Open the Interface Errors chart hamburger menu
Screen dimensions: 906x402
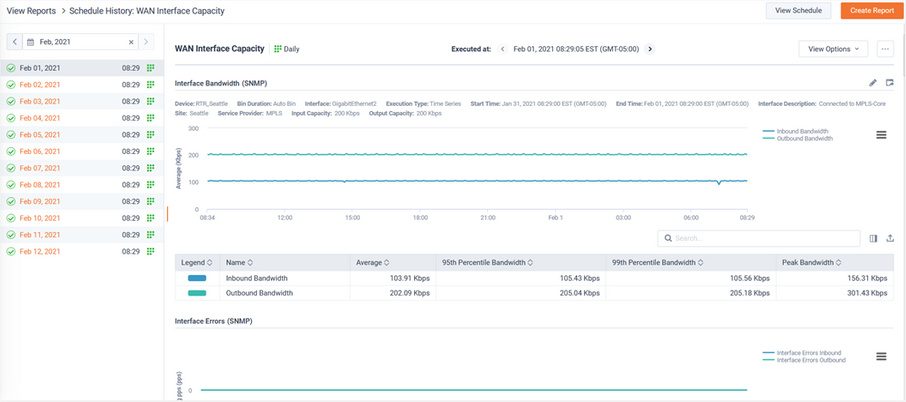pos(881,356)
